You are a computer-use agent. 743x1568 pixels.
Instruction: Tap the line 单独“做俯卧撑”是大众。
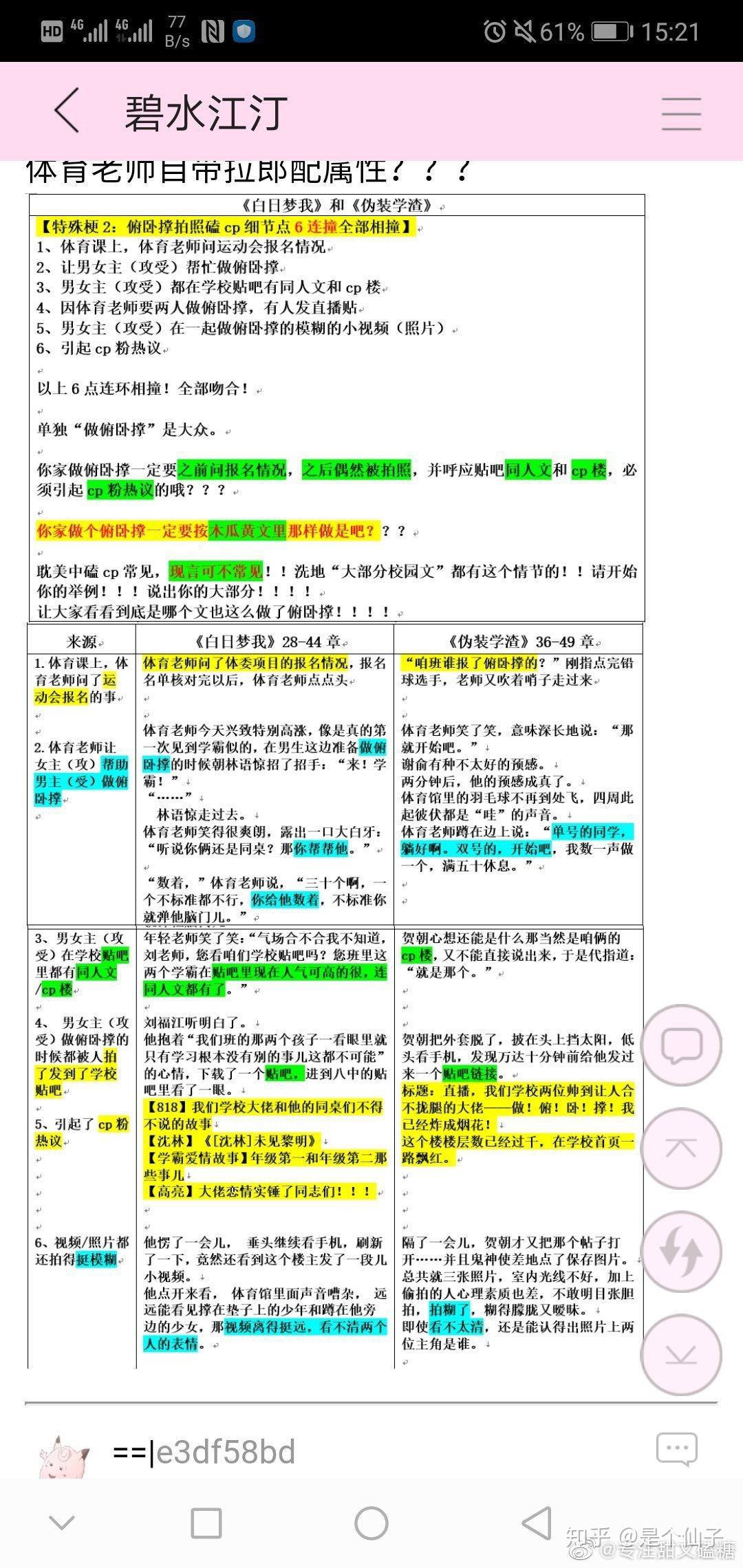pyautogui.click(x=127, y=430)
